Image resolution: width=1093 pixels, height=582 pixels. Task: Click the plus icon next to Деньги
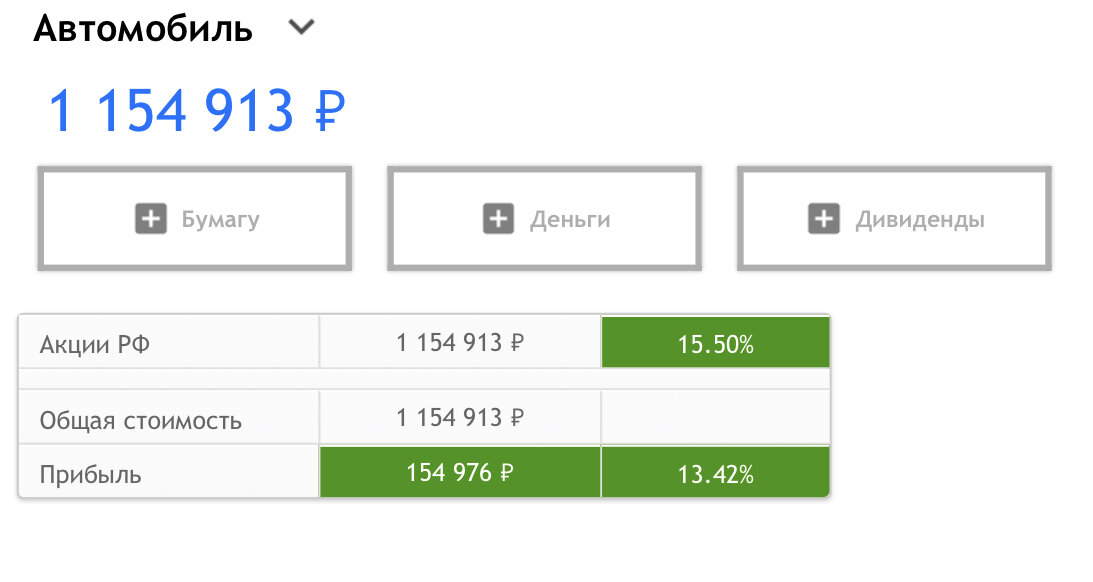(x=498, y=219)
